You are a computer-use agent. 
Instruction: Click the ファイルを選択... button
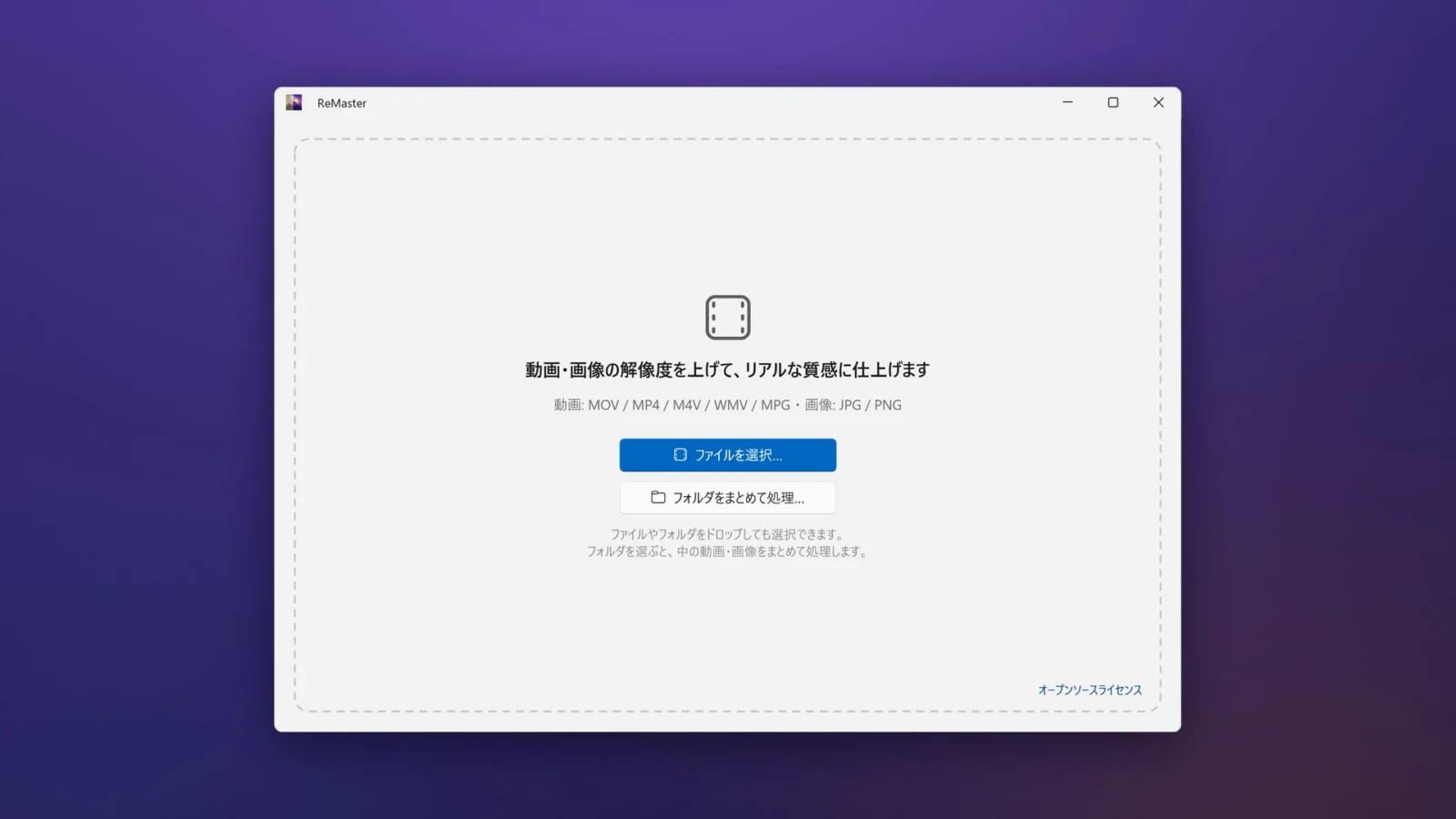tap(728, 455)
